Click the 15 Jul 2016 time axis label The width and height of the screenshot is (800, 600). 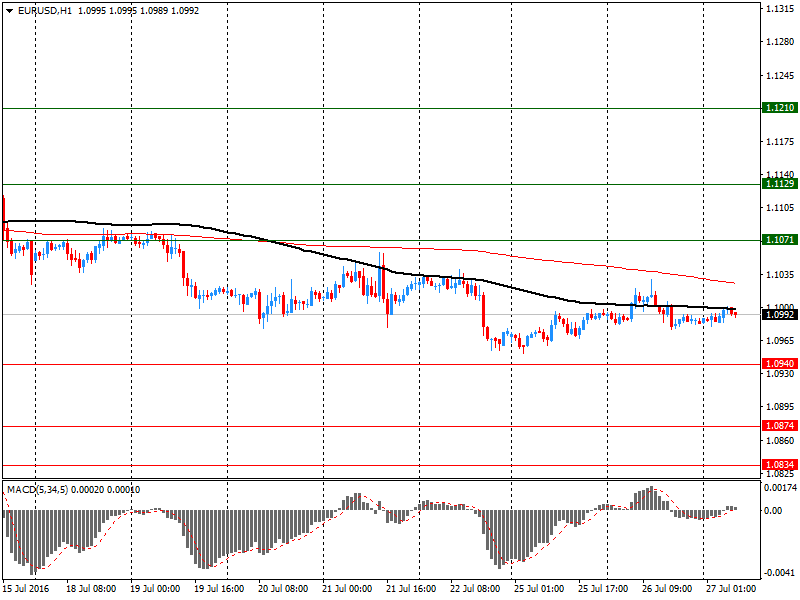(26, 589)
